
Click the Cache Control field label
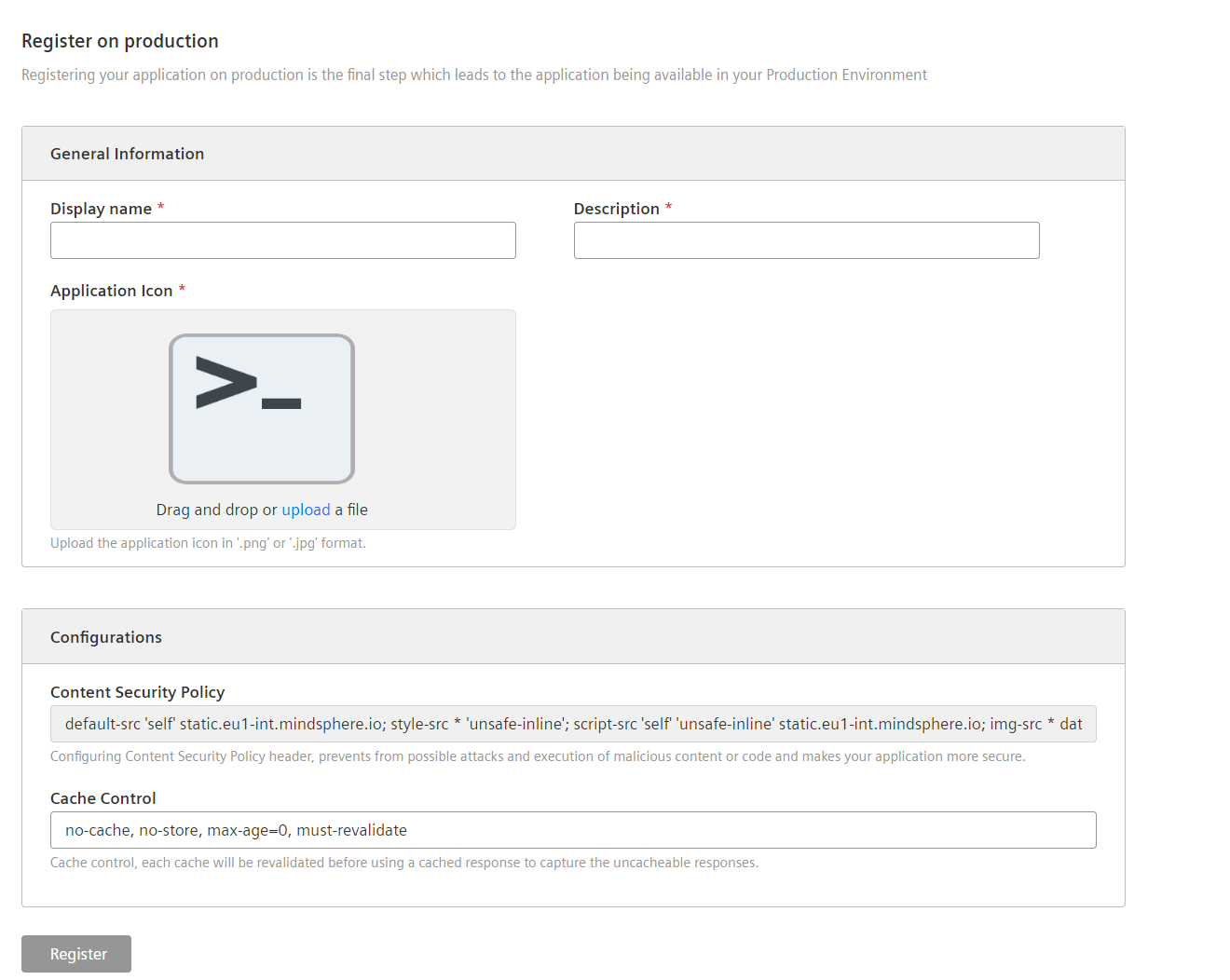point(102,797)
